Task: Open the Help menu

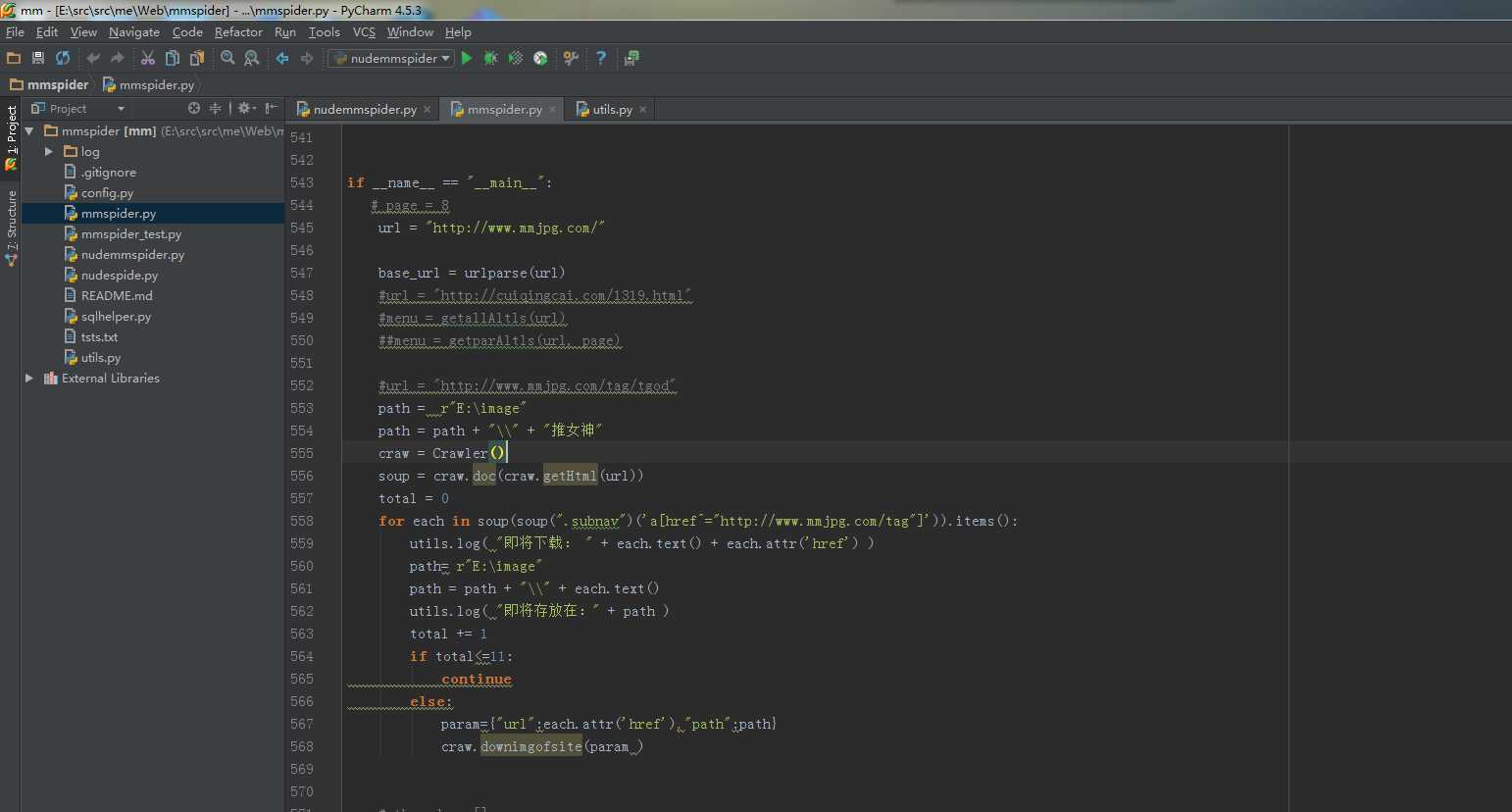Action: pyautogui.click(x=458, y=32)
